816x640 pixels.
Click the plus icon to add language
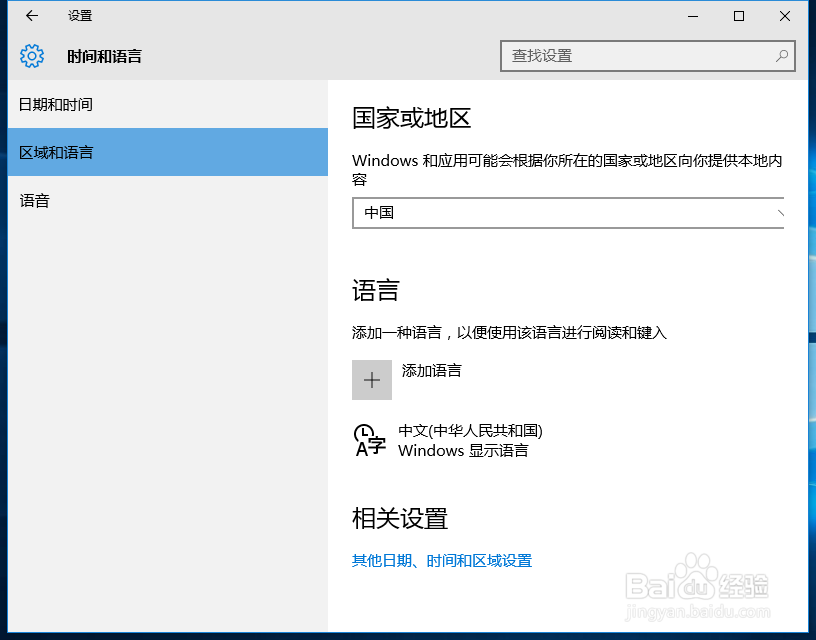point(372,380)
